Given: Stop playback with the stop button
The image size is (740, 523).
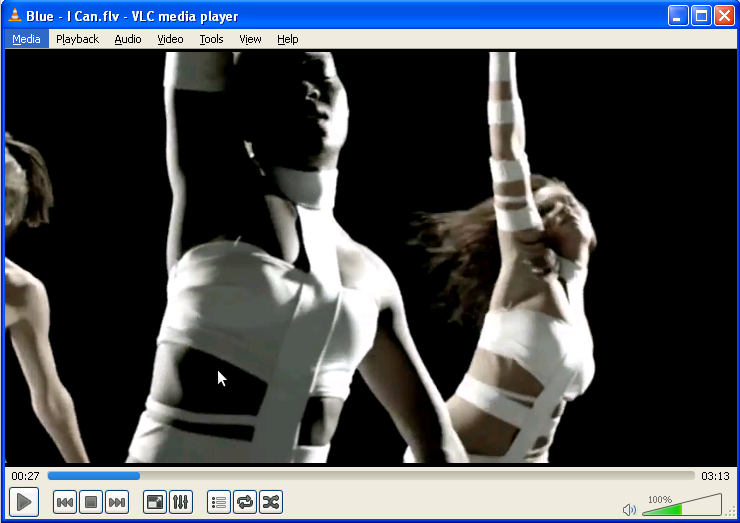Looking at the screenshot, I should 91,502.
